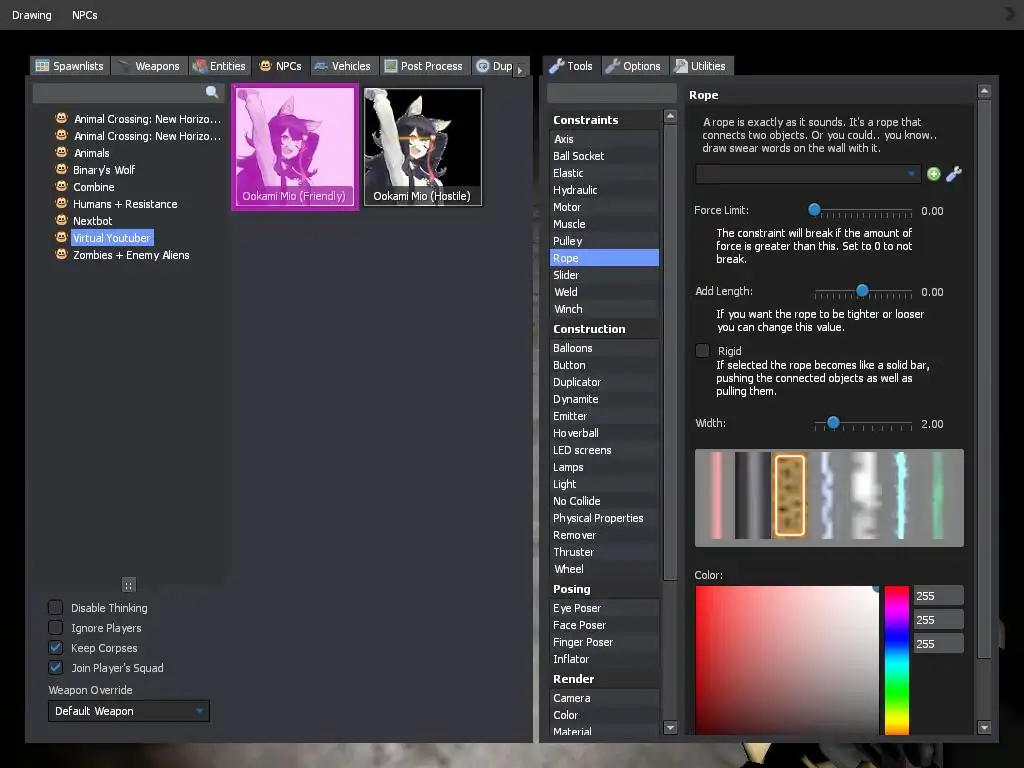Click the rope panel scroll up arrow
The image size is (1024, 768).
(x=984, y=91)
